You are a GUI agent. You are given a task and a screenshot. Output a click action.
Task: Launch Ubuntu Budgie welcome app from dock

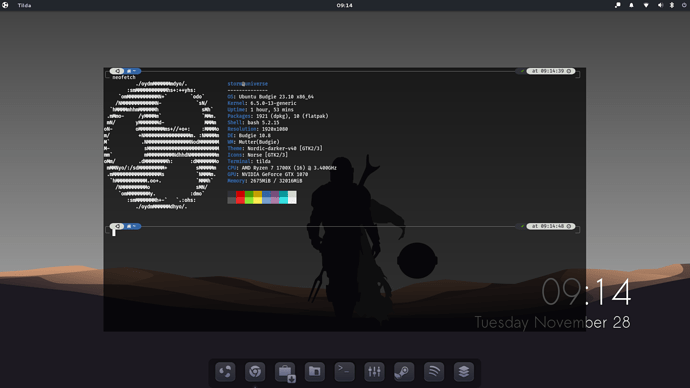(x=225, y=372)
